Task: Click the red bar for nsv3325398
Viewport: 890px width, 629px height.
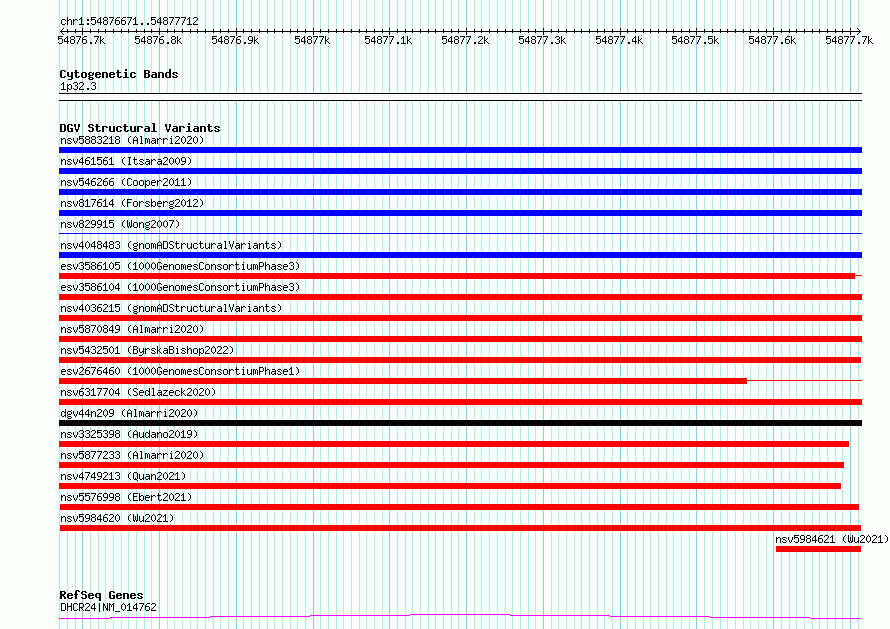Action: coord(454,444)
